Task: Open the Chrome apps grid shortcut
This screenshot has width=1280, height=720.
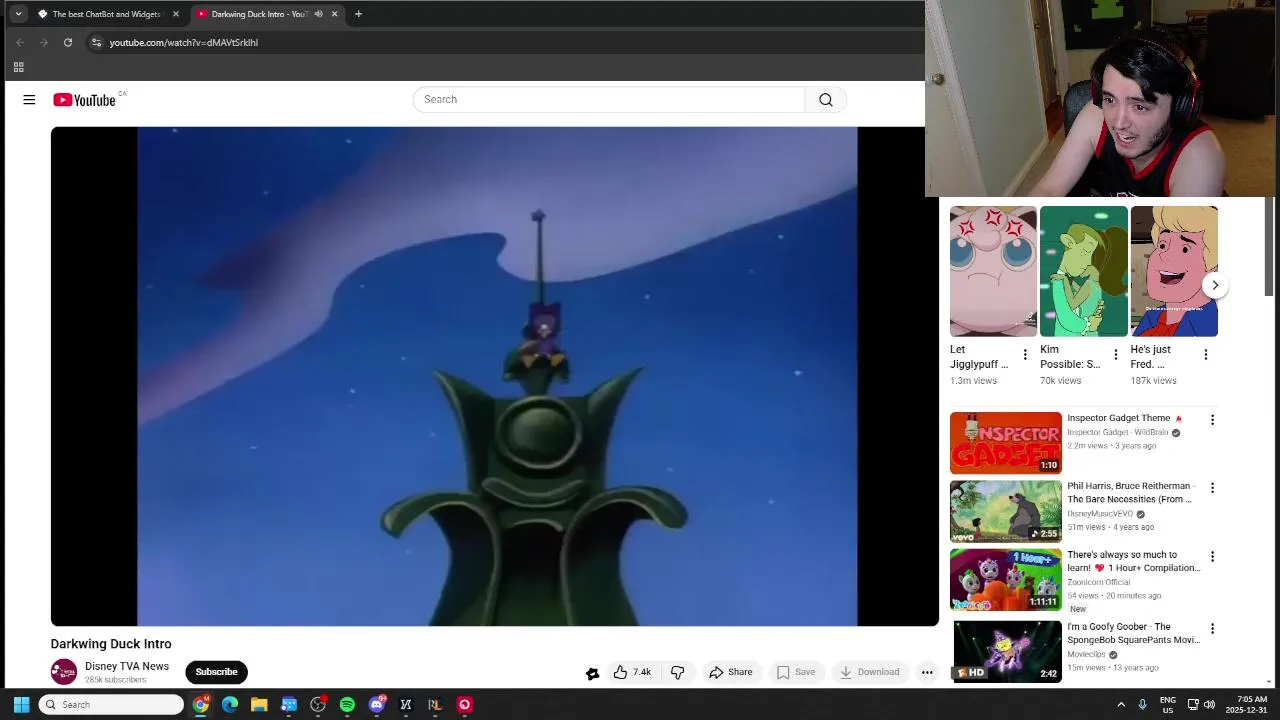Action: [18, 67]
